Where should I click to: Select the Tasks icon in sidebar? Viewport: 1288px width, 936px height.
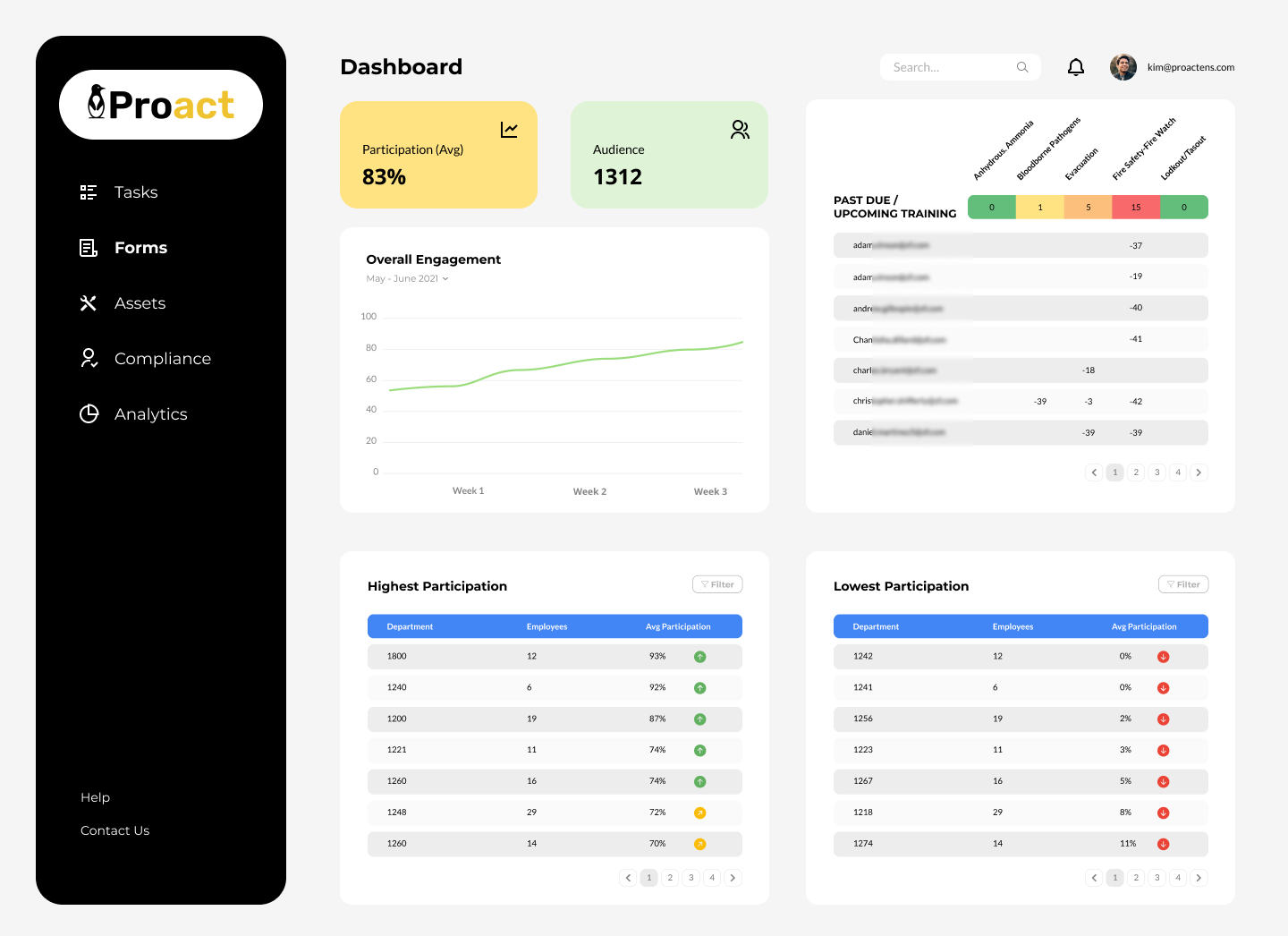(88, 191)
